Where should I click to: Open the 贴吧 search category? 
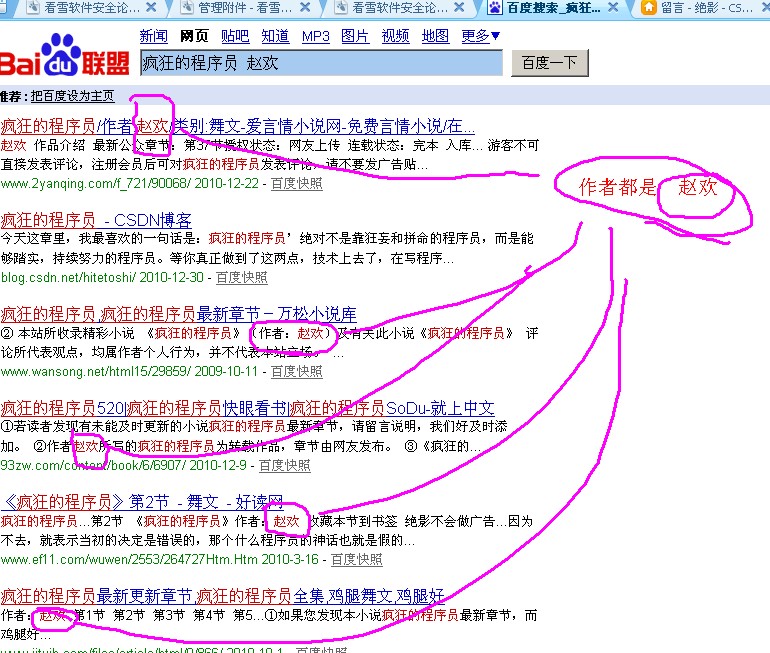coord(235,36)
